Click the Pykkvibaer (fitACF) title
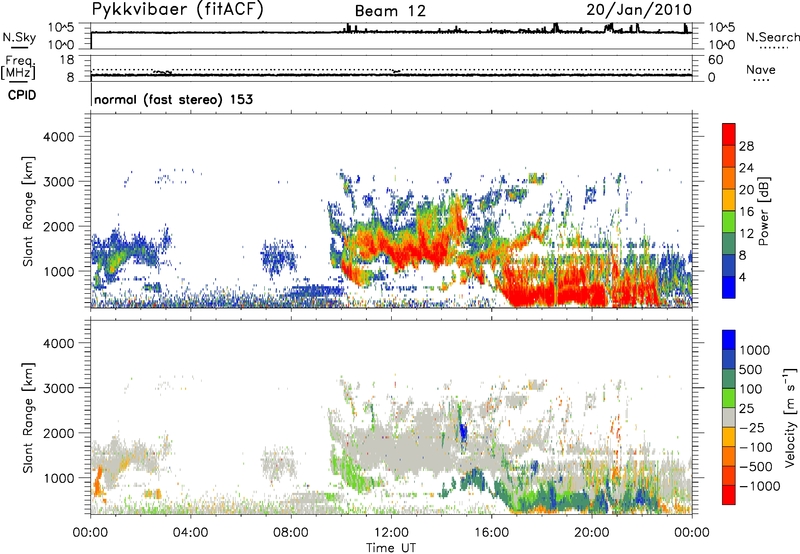 coord(177,10)
